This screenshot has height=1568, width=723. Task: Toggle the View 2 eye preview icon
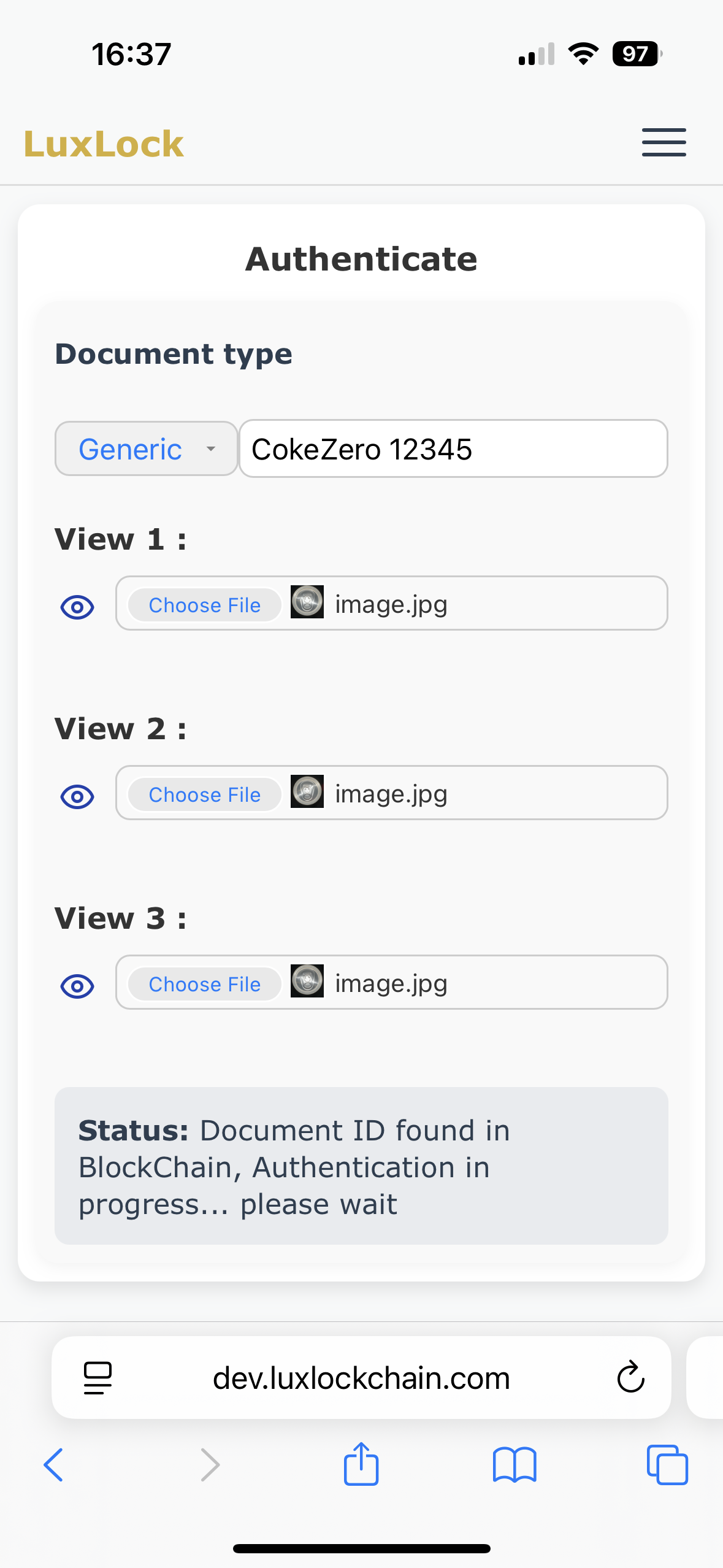point(77,797)
